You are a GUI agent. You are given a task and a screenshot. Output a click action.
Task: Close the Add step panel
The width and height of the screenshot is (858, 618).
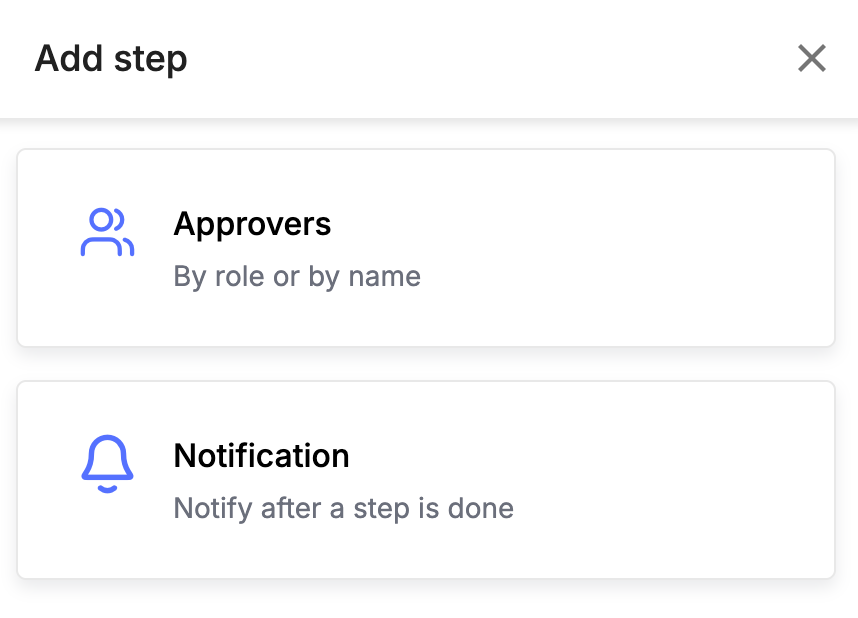[811, 59]
